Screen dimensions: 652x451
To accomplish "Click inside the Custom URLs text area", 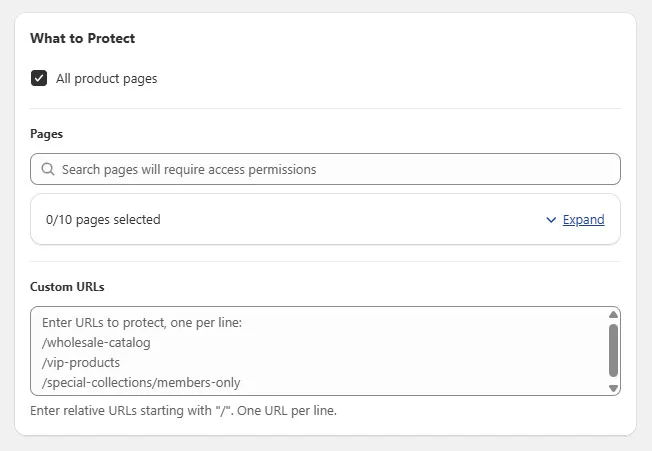I will tap(325, 351).
